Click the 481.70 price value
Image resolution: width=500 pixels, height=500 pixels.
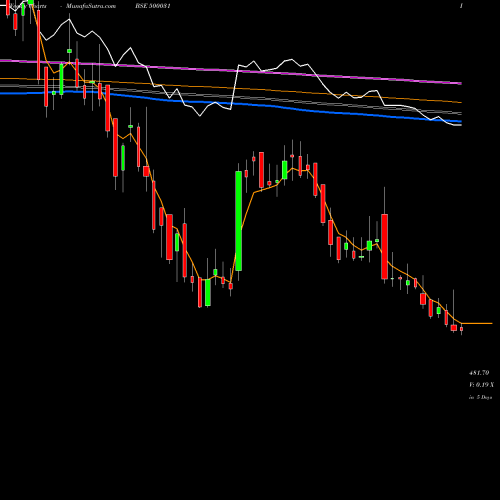479,373
